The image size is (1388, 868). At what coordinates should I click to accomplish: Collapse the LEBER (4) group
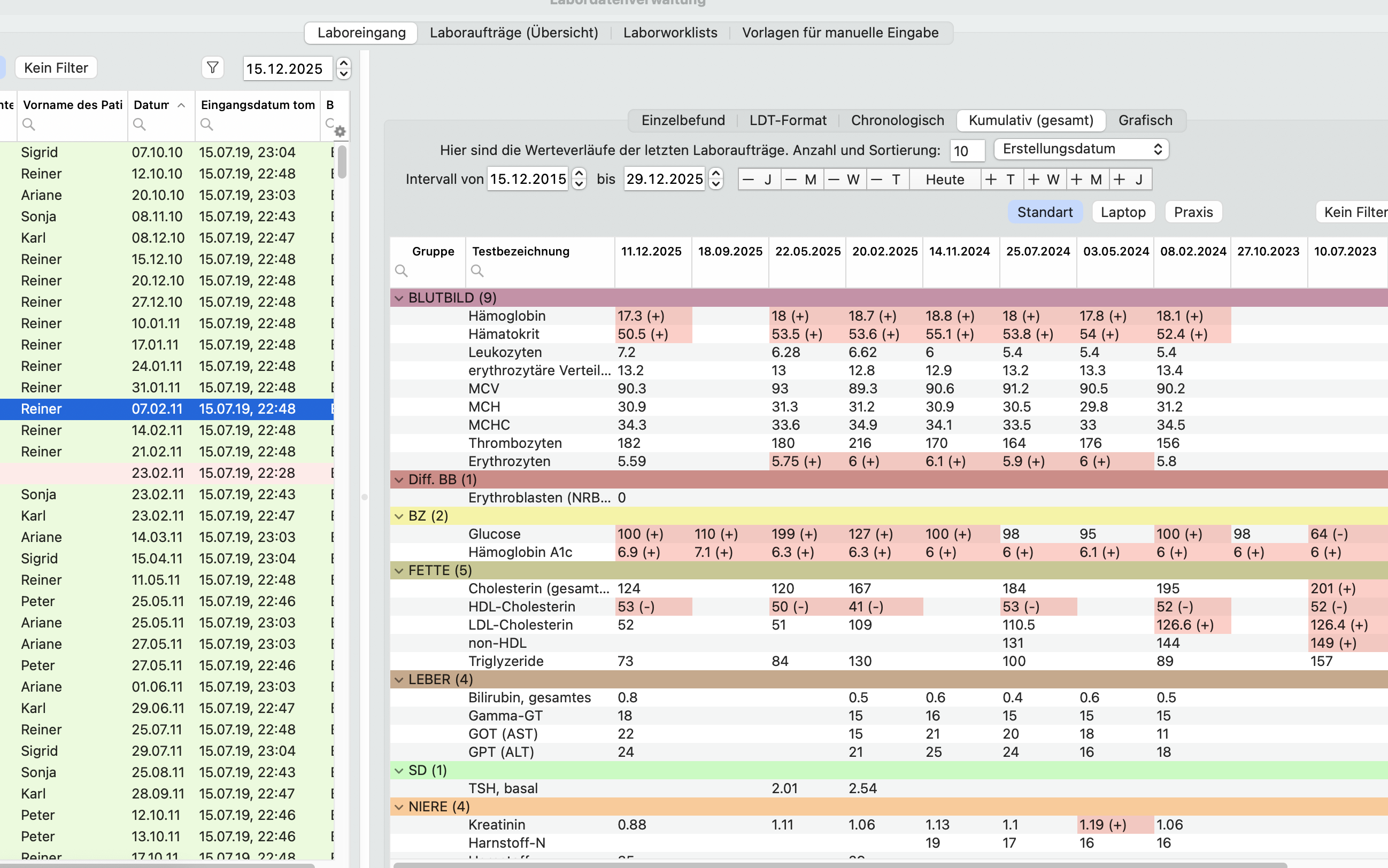[x=399, y=680]
